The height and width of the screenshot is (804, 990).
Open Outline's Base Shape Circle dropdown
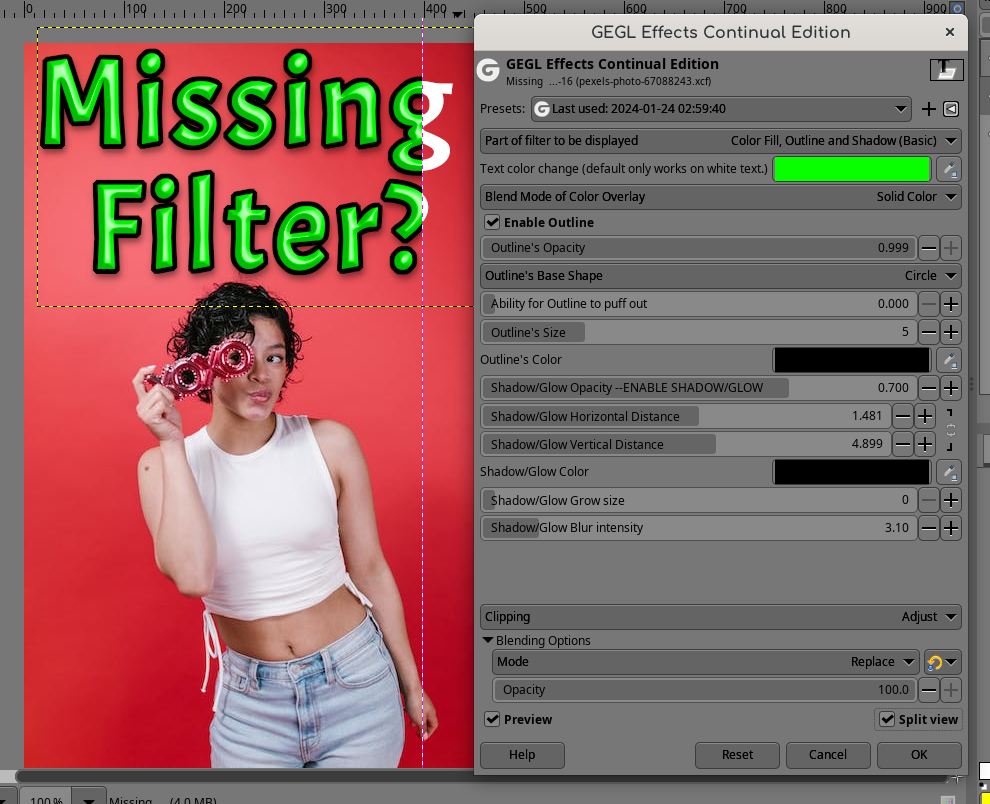click(720, 276)
